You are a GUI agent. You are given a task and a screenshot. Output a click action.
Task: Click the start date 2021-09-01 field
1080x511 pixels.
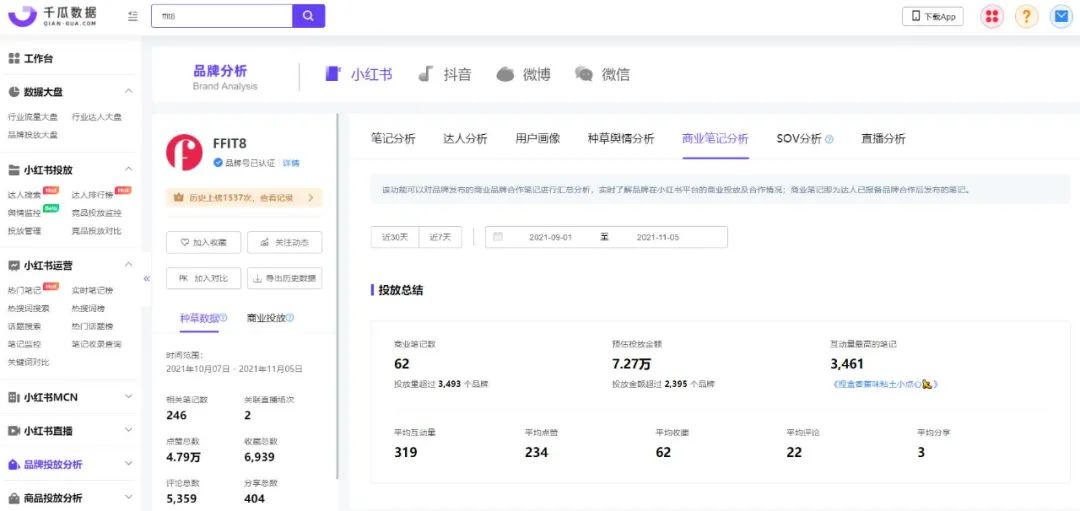[x=552, y=237]
